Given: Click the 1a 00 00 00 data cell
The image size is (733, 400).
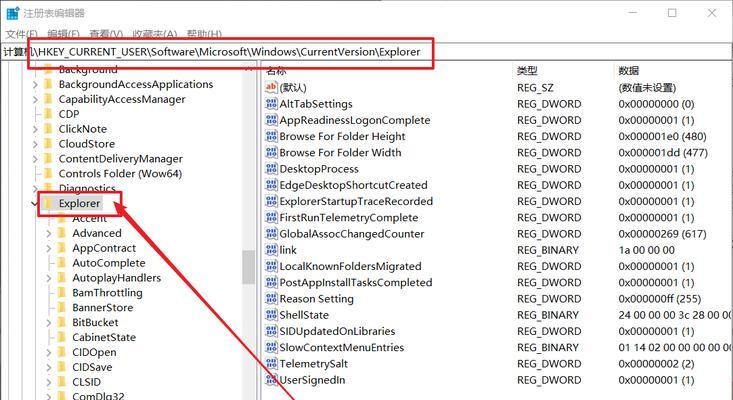Looking at the screenshot, I should (647, 250).
